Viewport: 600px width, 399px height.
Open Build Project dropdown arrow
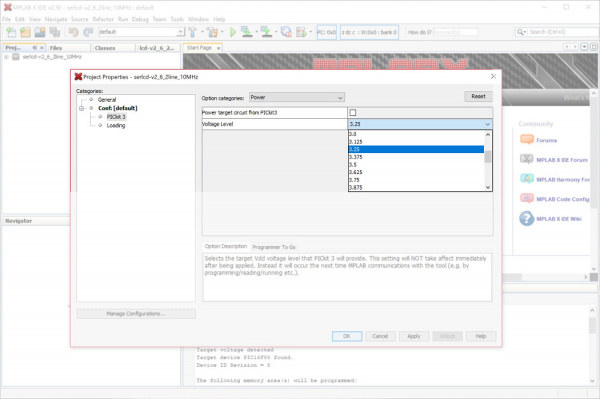click(202, 32)
